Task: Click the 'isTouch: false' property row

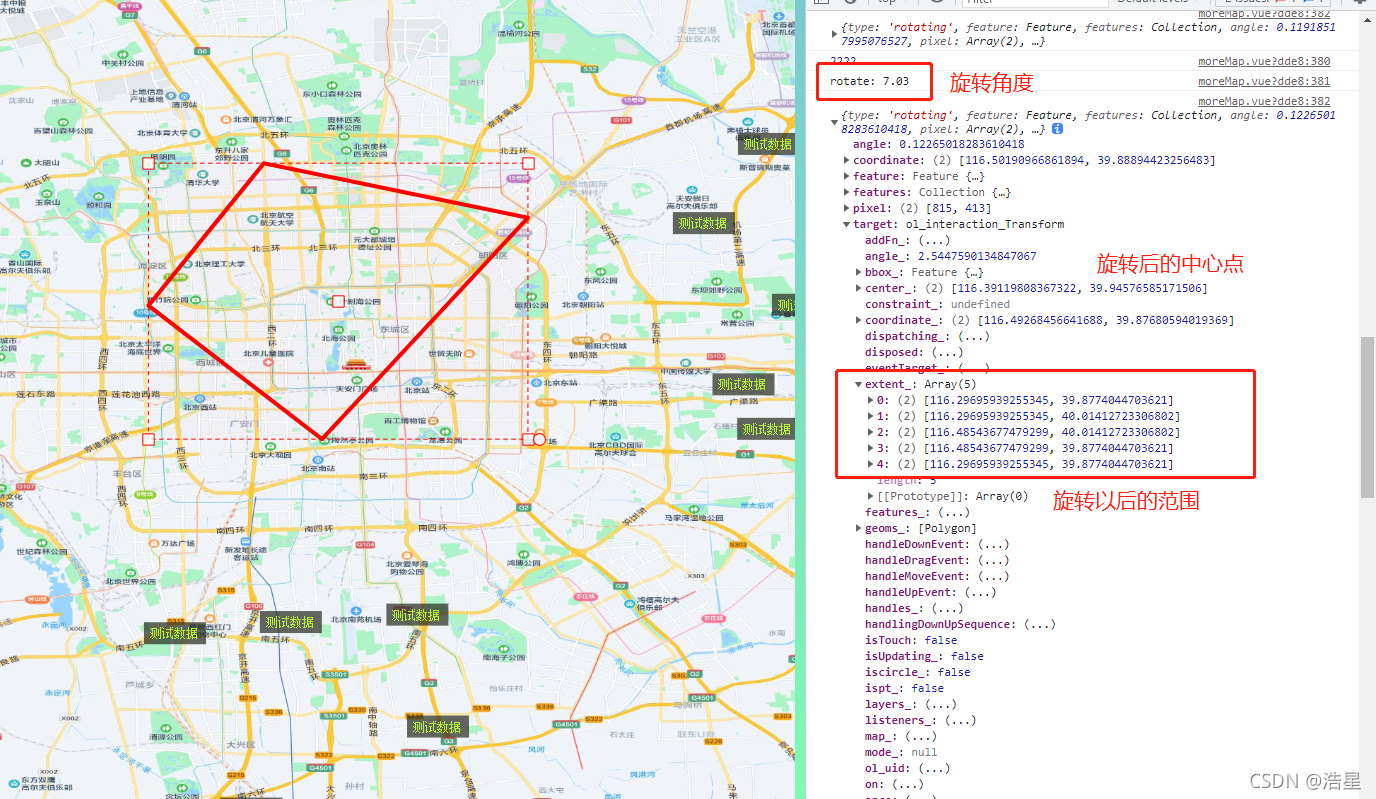Action: pyautogui.click(x=911, y=640)
